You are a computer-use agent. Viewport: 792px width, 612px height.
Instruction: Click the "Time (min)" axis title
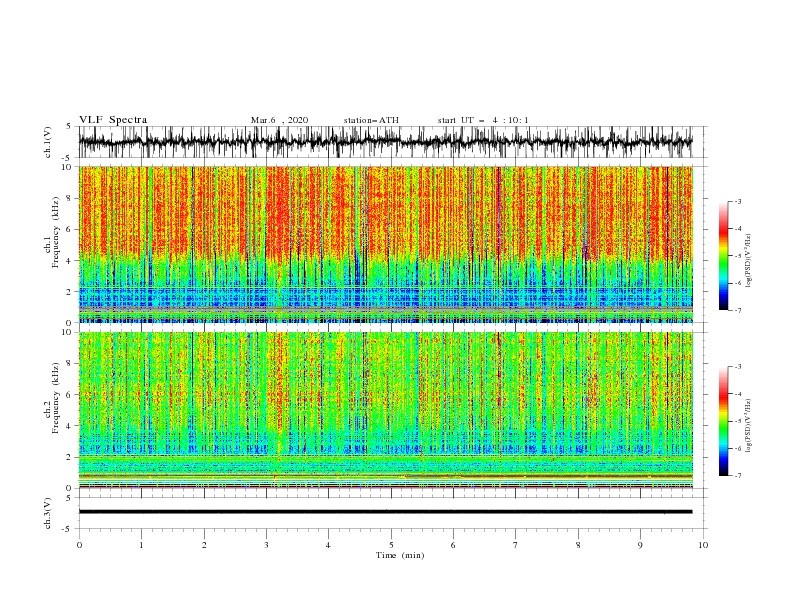pyautogui.click(x=400, y=555)
